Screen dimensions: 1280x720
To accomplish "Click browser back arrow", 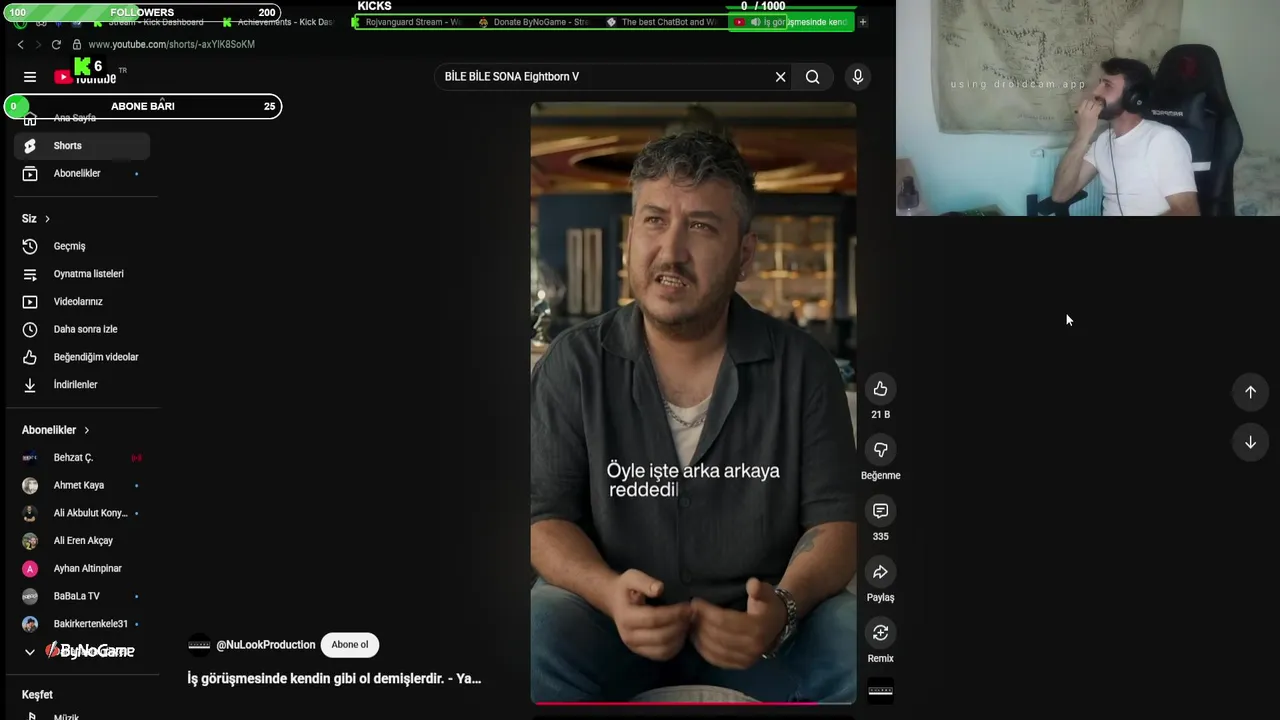I will click(x=20, y=45).
